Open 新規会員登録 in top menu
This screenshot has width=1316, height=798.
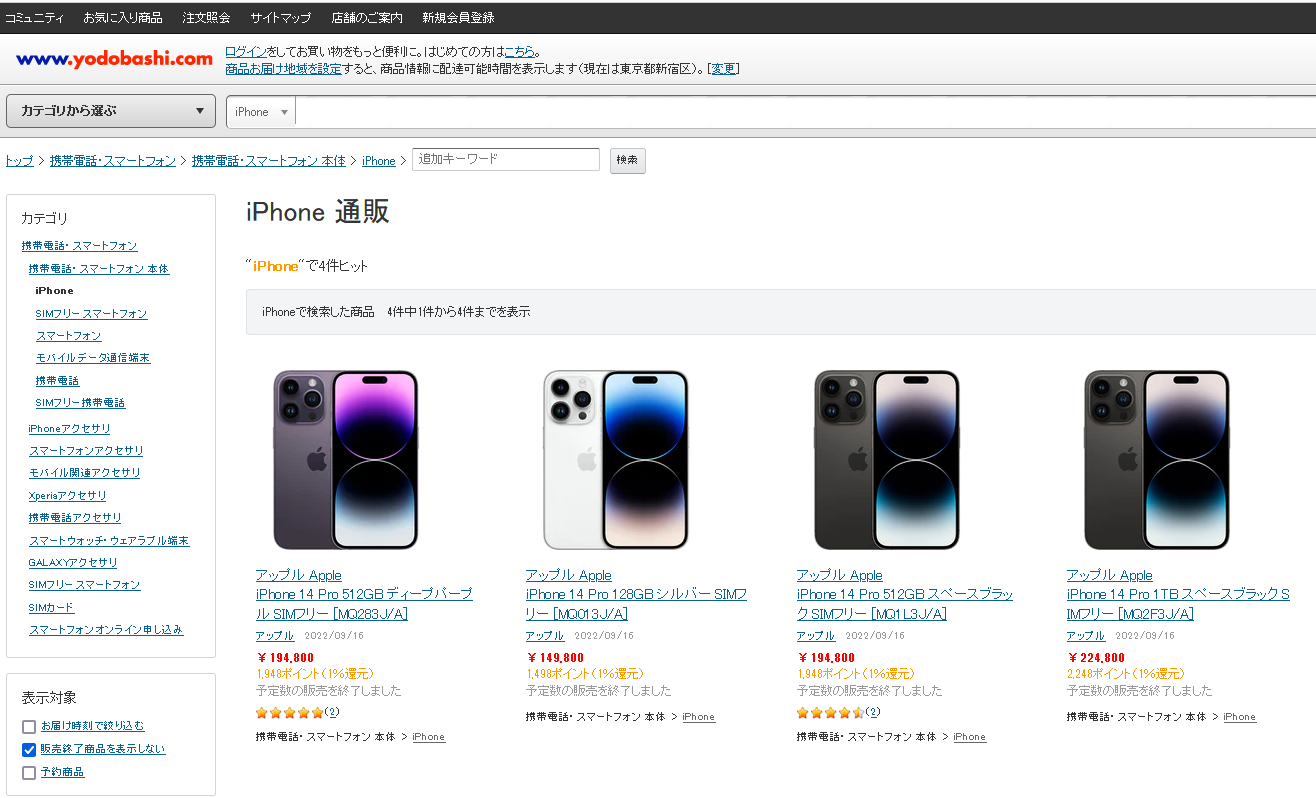tap(458, 18)
